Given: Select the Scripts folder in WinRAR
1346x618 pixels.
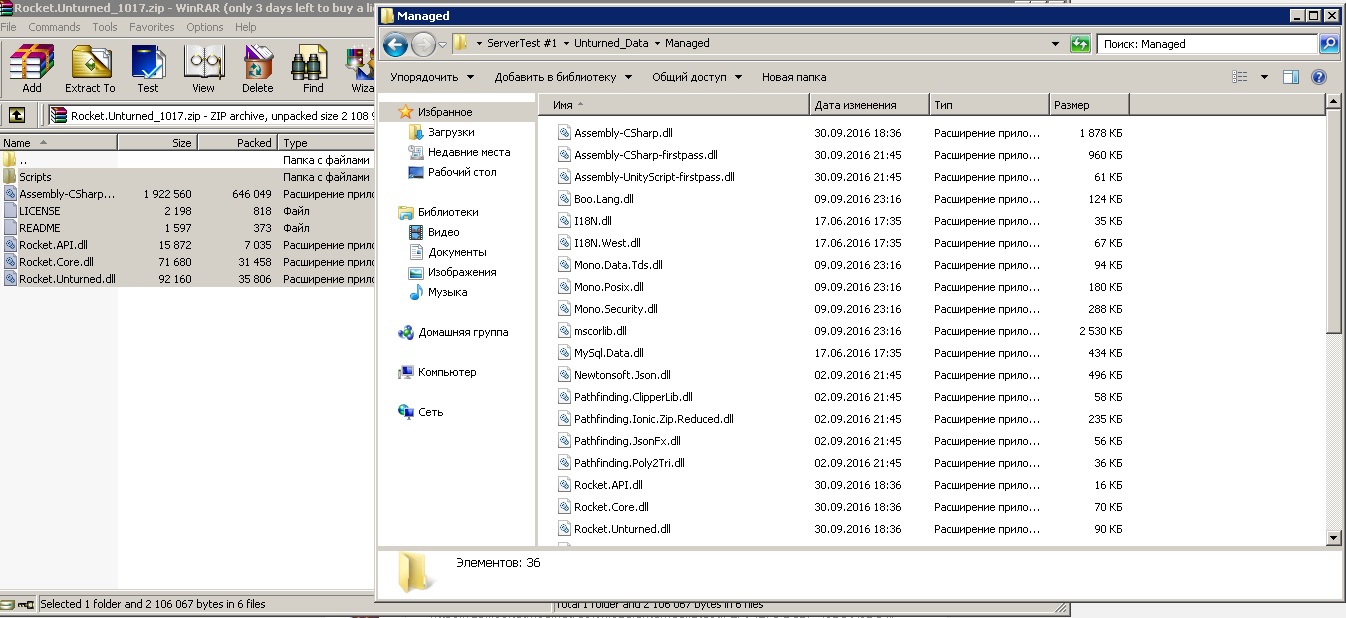Looking at the screenshot, I should click(x=35, y=177).
